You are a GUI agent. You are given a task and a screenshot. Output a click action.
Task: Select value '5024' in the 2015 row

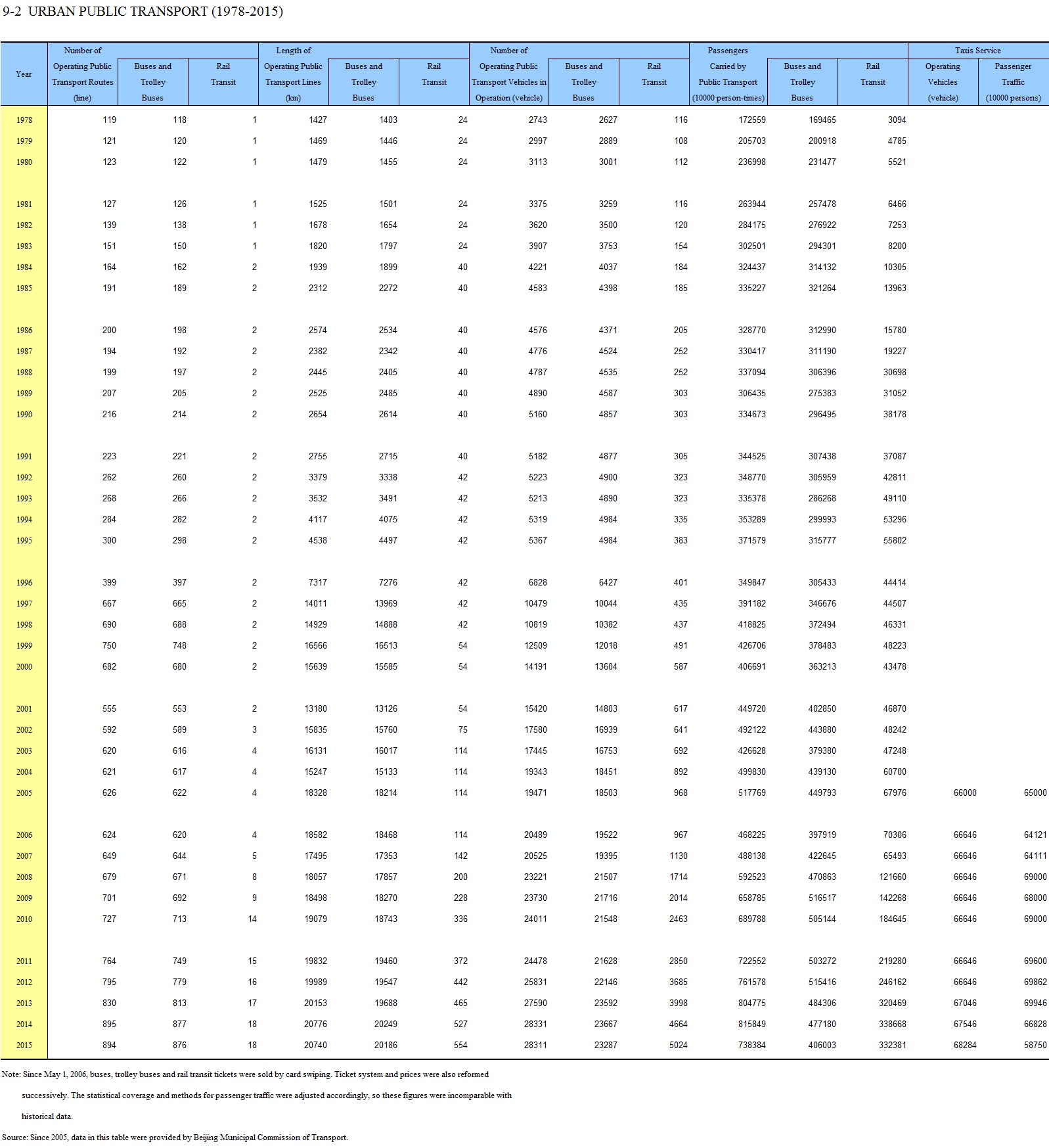679,1045
